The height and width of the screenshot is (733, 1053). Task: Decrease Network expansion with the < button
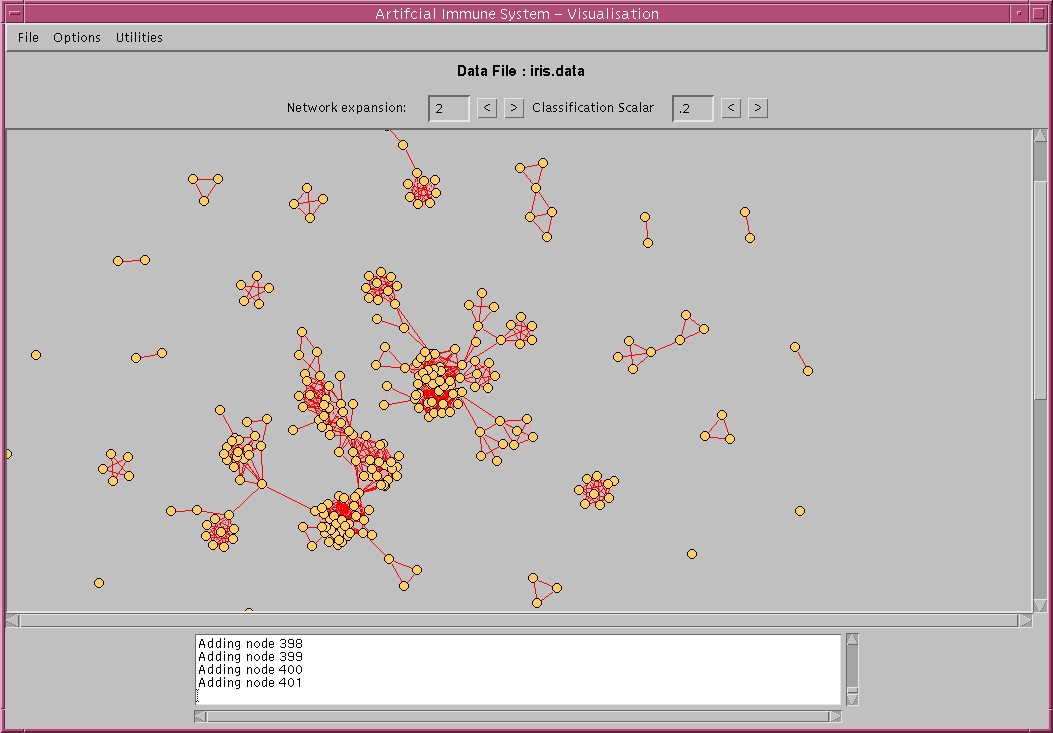(x=487, y=107)
